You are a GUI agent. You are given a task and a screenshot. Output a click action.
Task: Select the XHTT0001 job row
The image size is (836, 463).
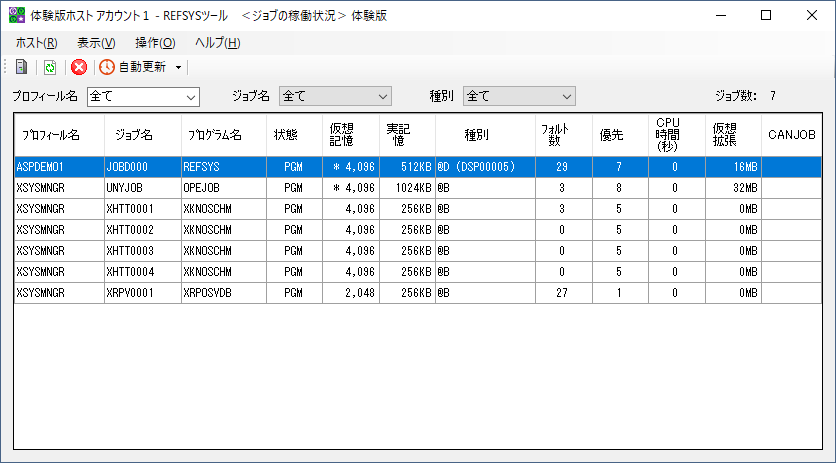coord(417,209)
